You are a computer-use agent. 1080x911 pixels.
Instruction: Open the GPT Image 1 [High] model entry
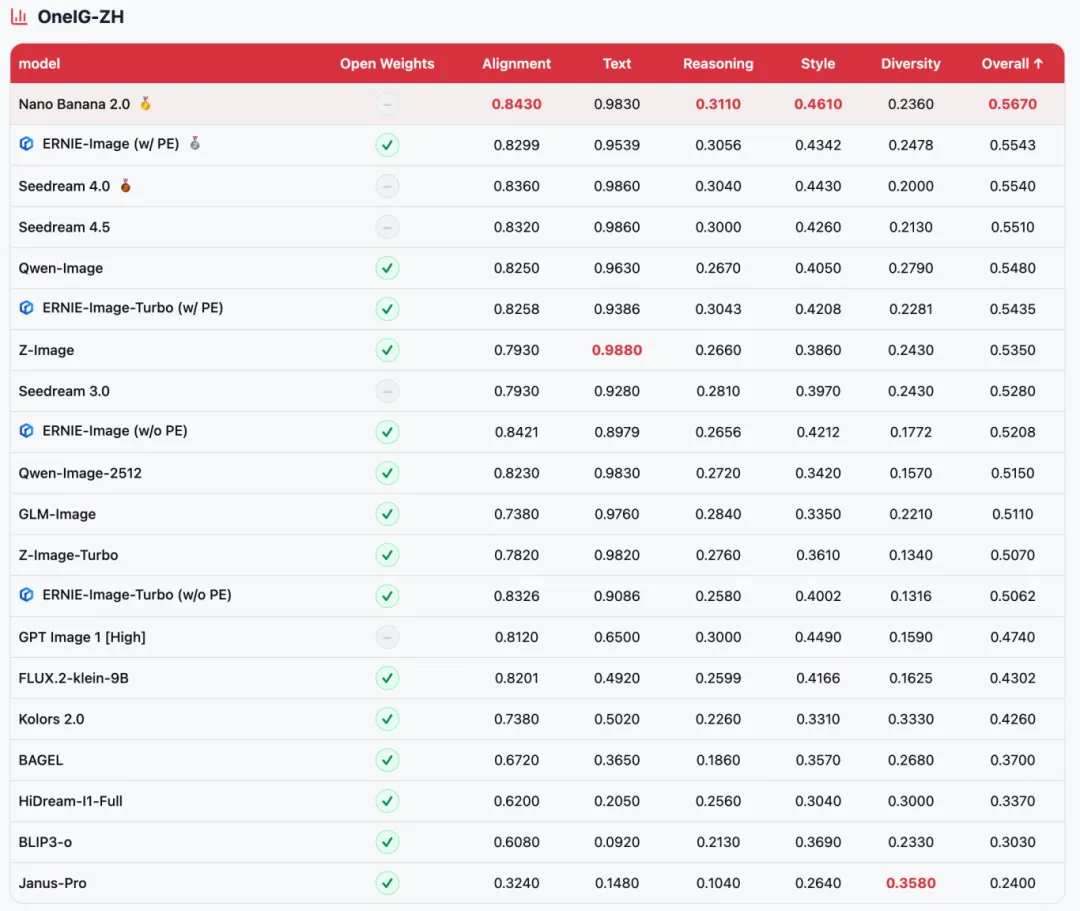point(82,637)
